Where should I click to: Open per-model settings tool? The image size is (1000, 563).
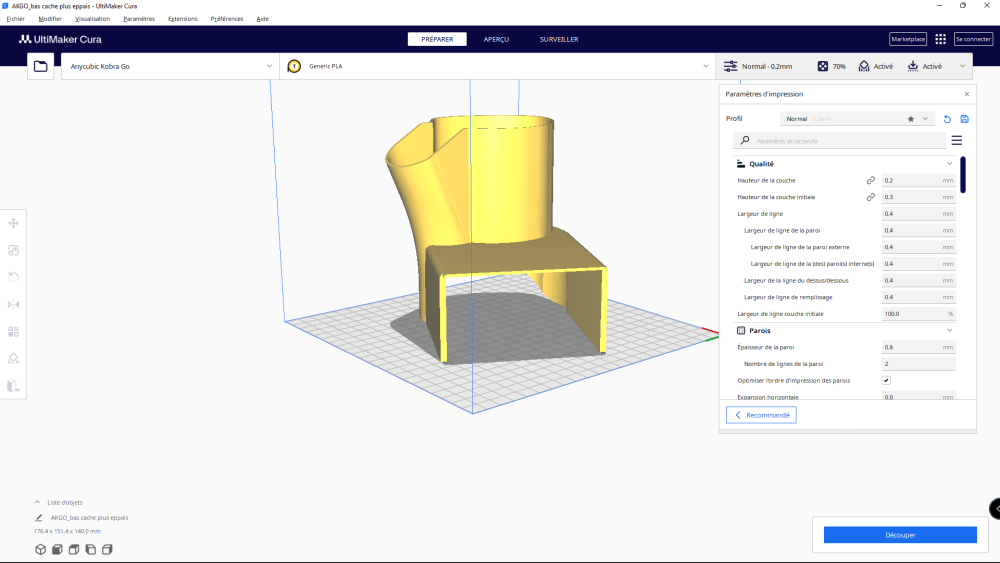tap(13, 332)
